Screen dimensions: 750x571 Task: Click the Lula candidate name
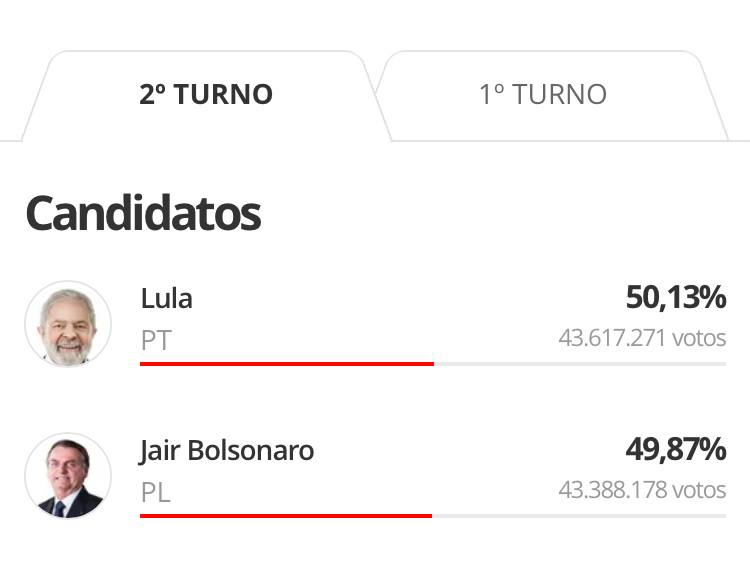click(x=166, y=299)
